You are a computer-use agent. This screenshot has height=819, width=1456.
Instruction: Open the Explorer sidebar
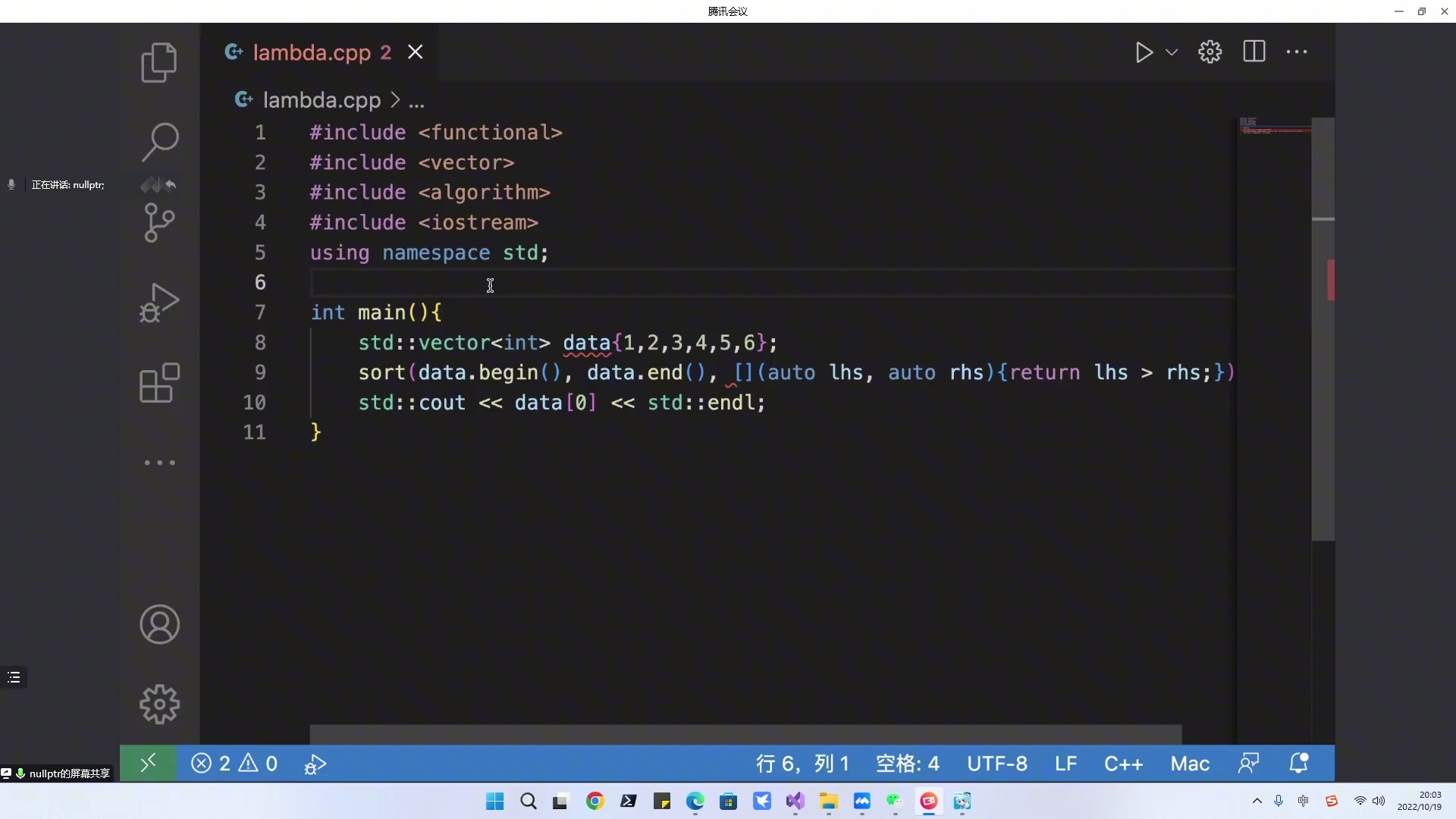tap(158, 62)
